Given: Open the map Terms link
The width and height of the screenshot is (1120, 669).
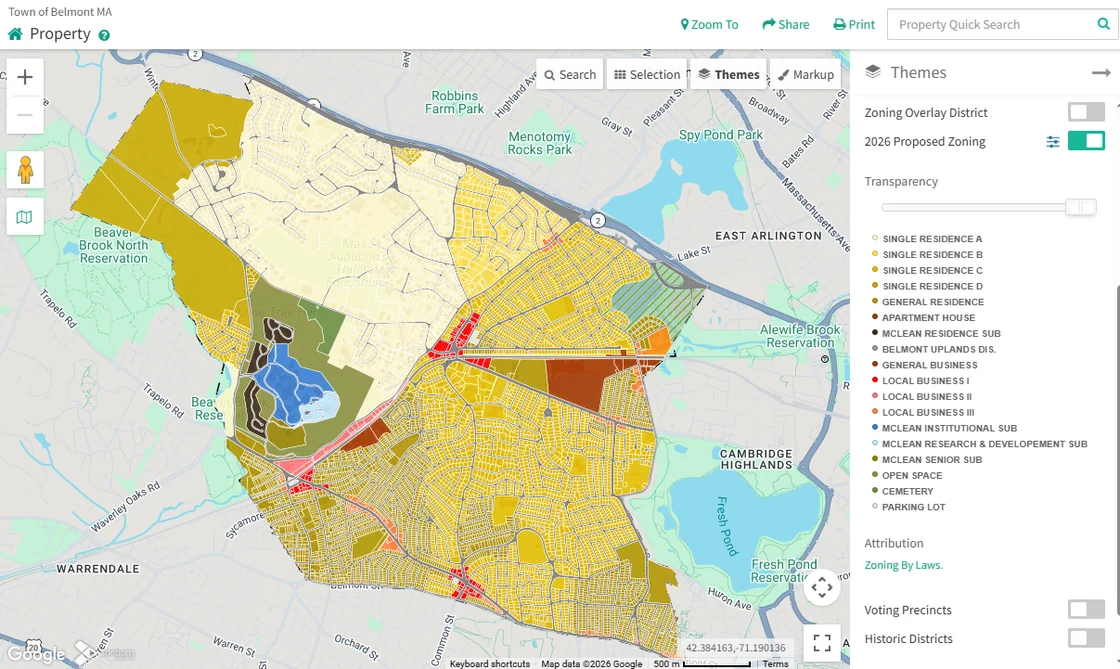Looking at the screenshot, I should (x=775, y=663).
